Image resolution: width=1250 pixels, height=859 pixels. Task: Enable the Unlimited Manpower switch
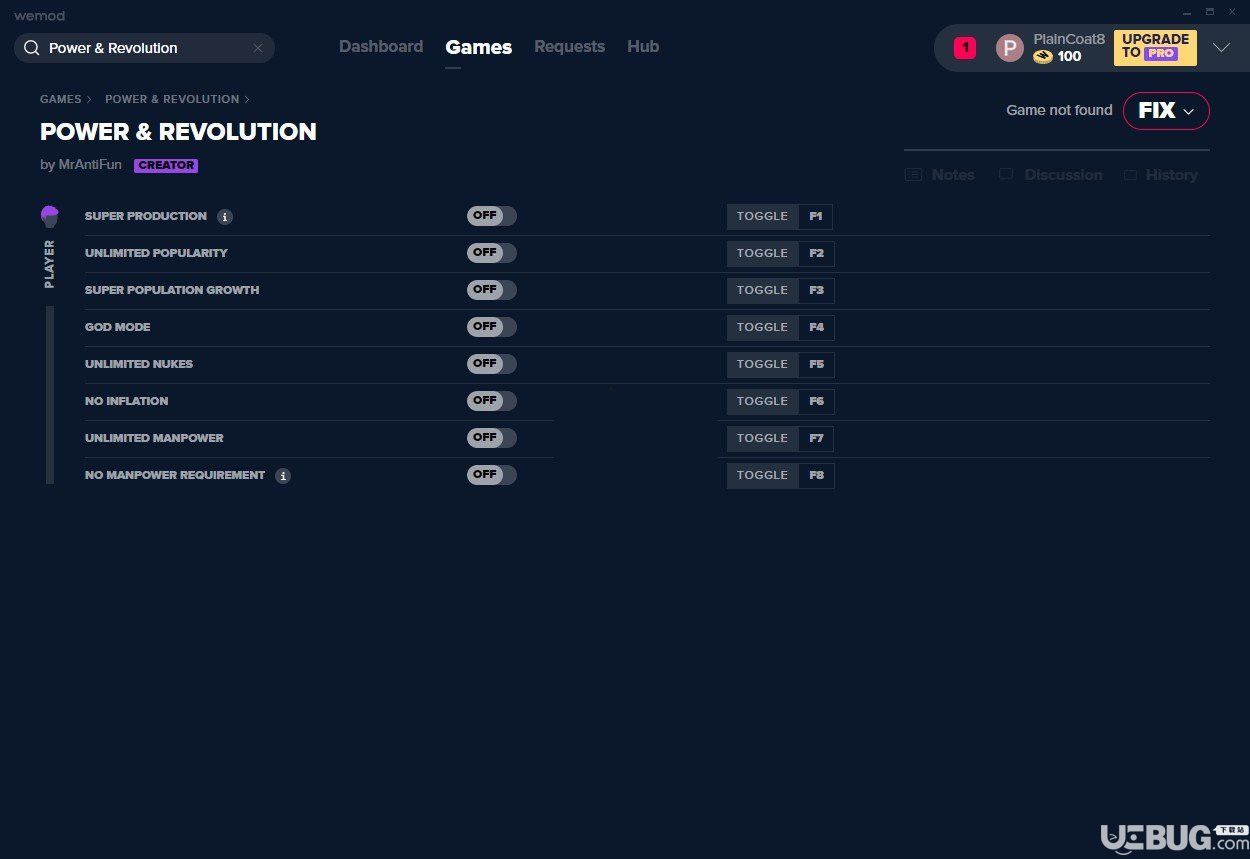coord(492,438)
